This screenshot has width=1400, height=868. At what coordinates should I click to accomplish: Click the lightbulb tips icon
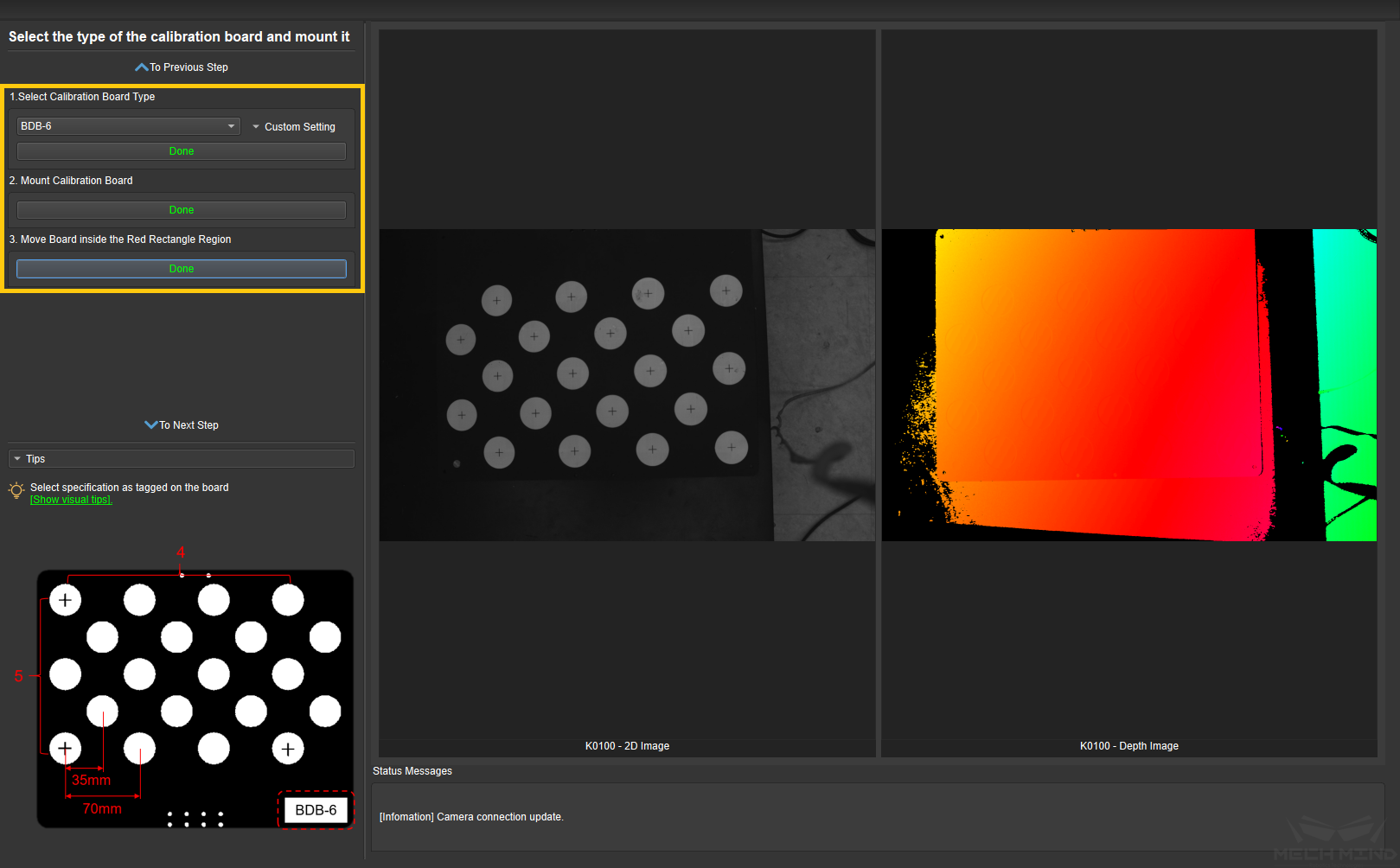(x=16, y=491)
